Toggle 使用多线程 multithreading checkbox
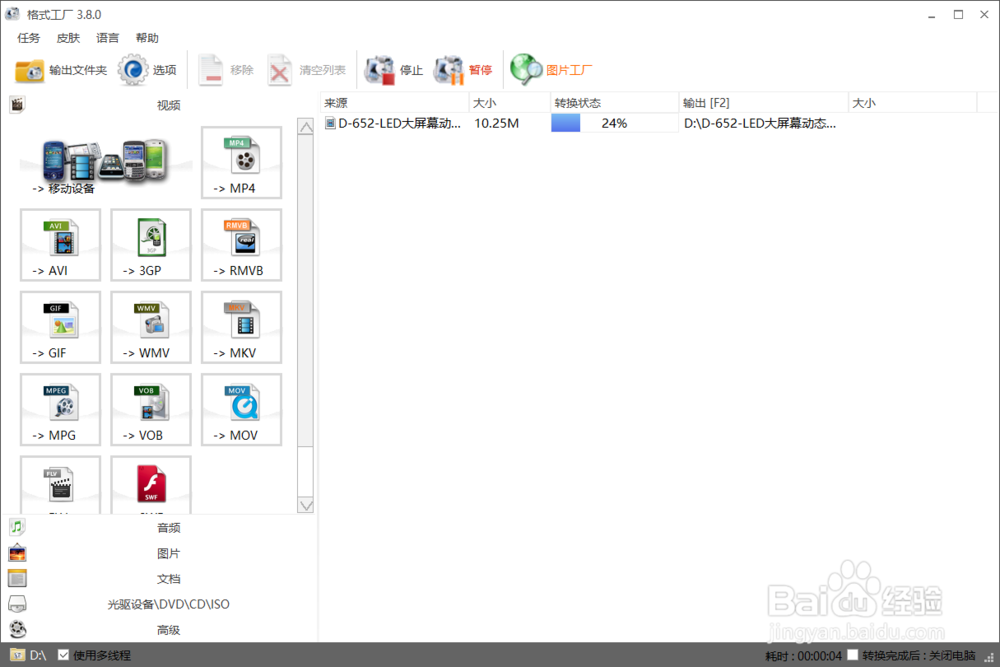Image resolution: width=1000 pixels, height=667 pixels. (x=63, y=655)
